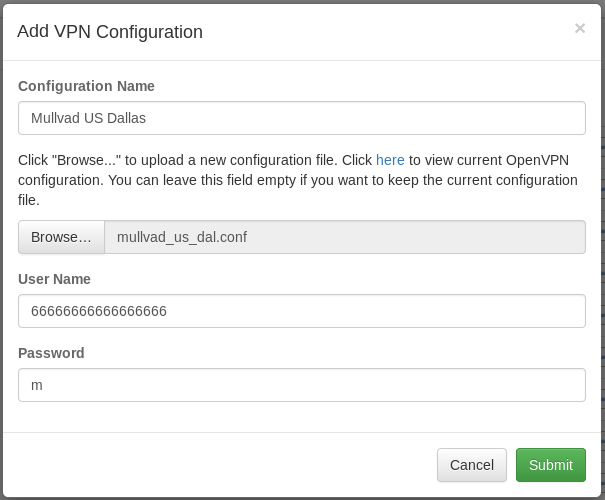Place cursor in the 6666666666666666 username text
605x500 pixels.
[x=98, y=311]
